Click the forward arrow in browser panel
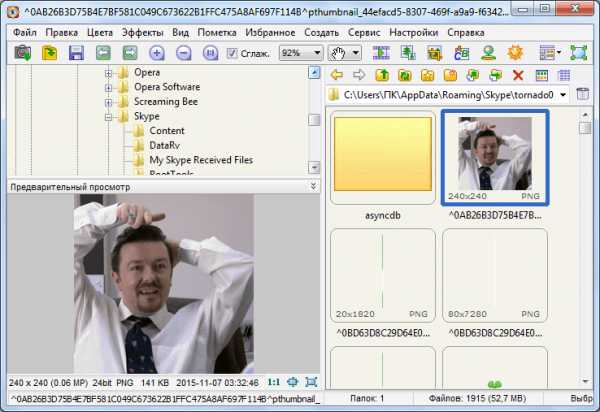This screenshot has height=412, width=600. coord(359,75)
